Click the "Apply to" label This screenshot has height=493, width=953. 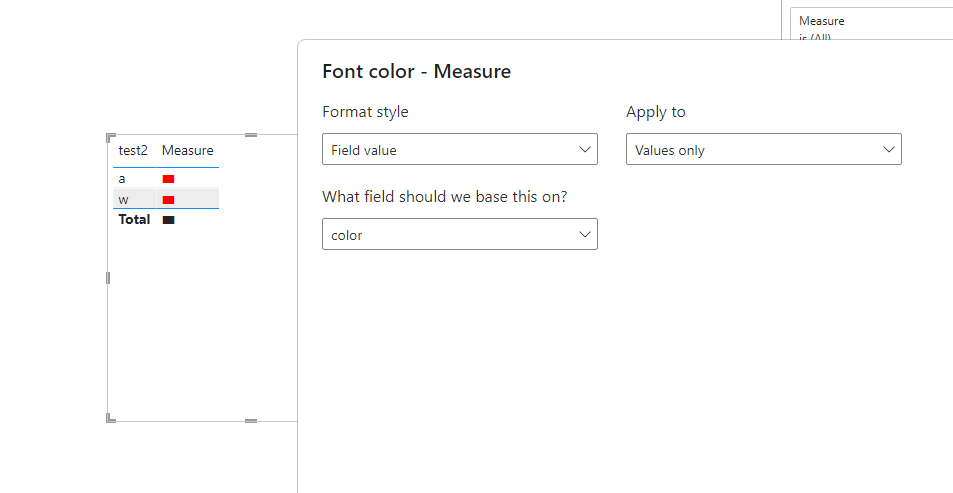(656, 112)
